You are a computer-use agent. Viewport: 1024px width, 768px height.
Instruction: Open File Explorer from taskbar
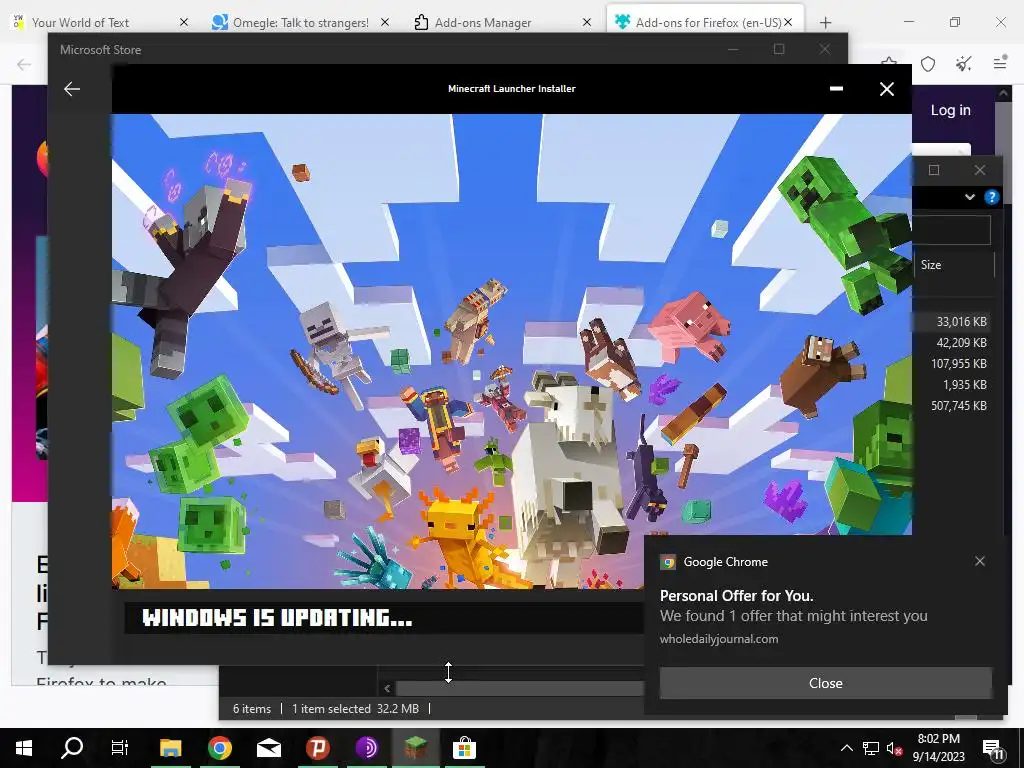pyautogui.click(x=170, y=748)
